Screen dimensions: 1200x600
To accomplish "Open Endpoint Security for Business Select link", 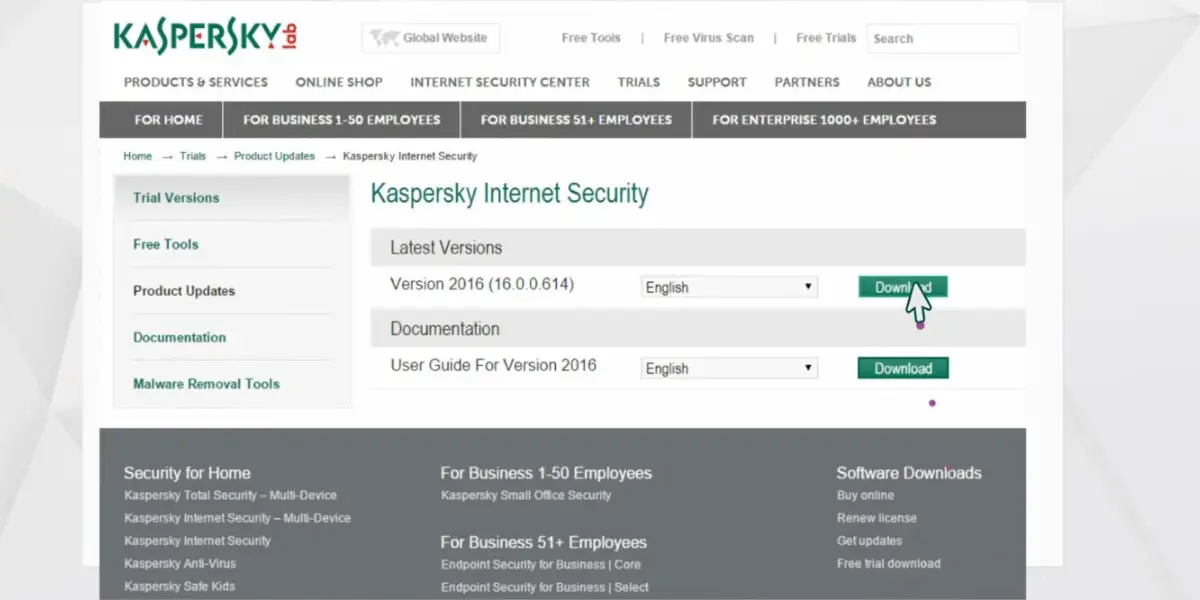I will [545, 587].
